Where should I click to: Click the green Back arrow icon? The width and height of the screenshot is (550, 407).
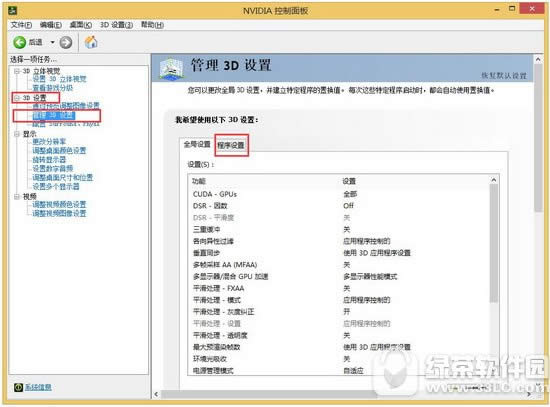point(20,42)
